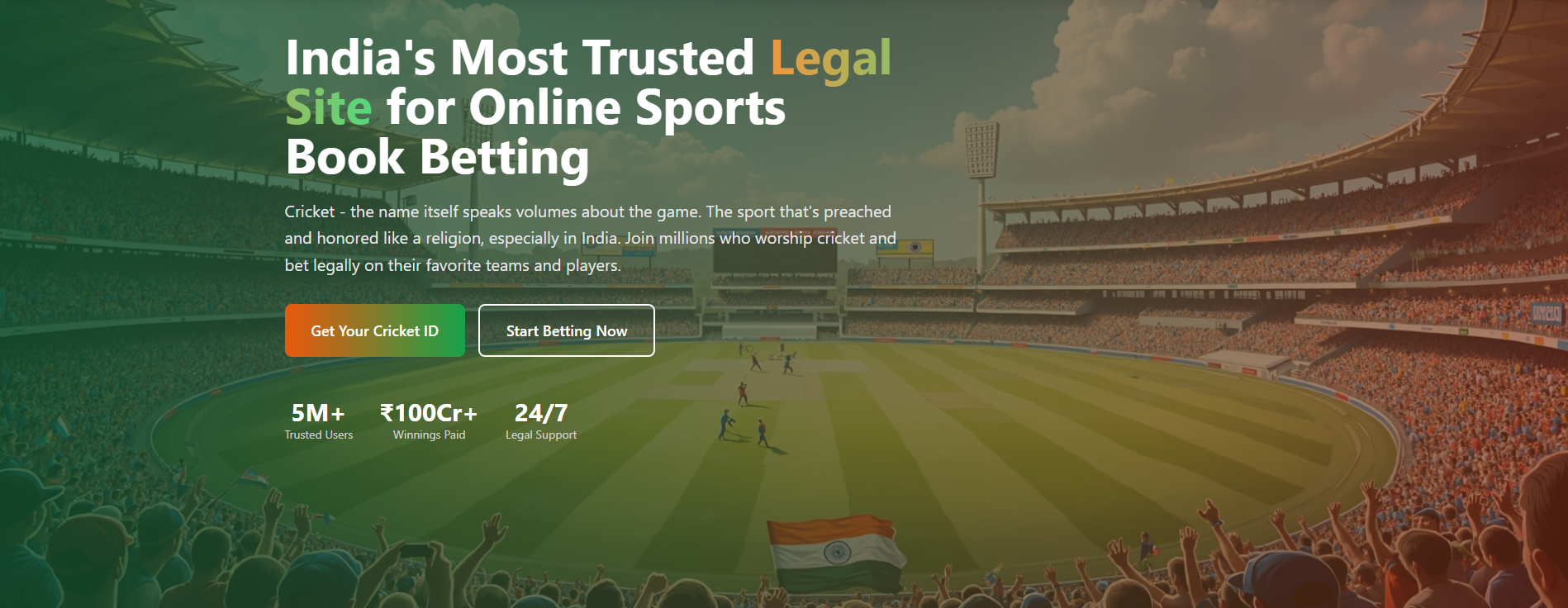Click the Winnings Paid label

coord(429,435)
